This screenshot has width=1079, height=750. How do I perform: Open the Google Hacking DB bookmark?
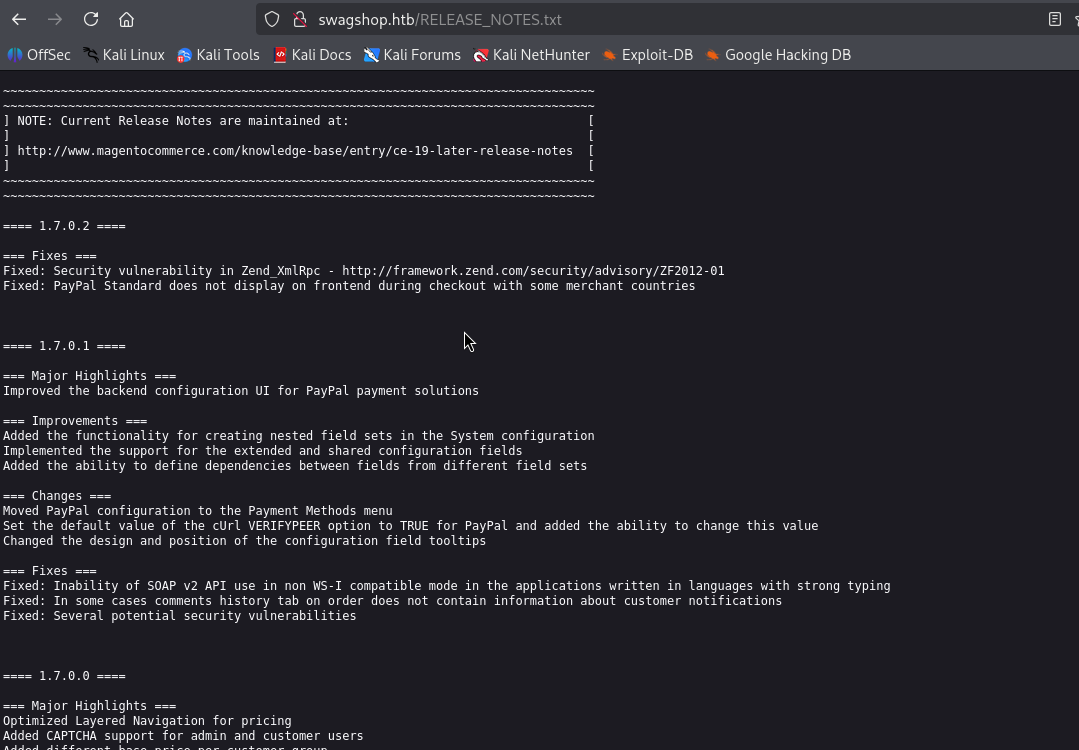click(x=778, y=55)
